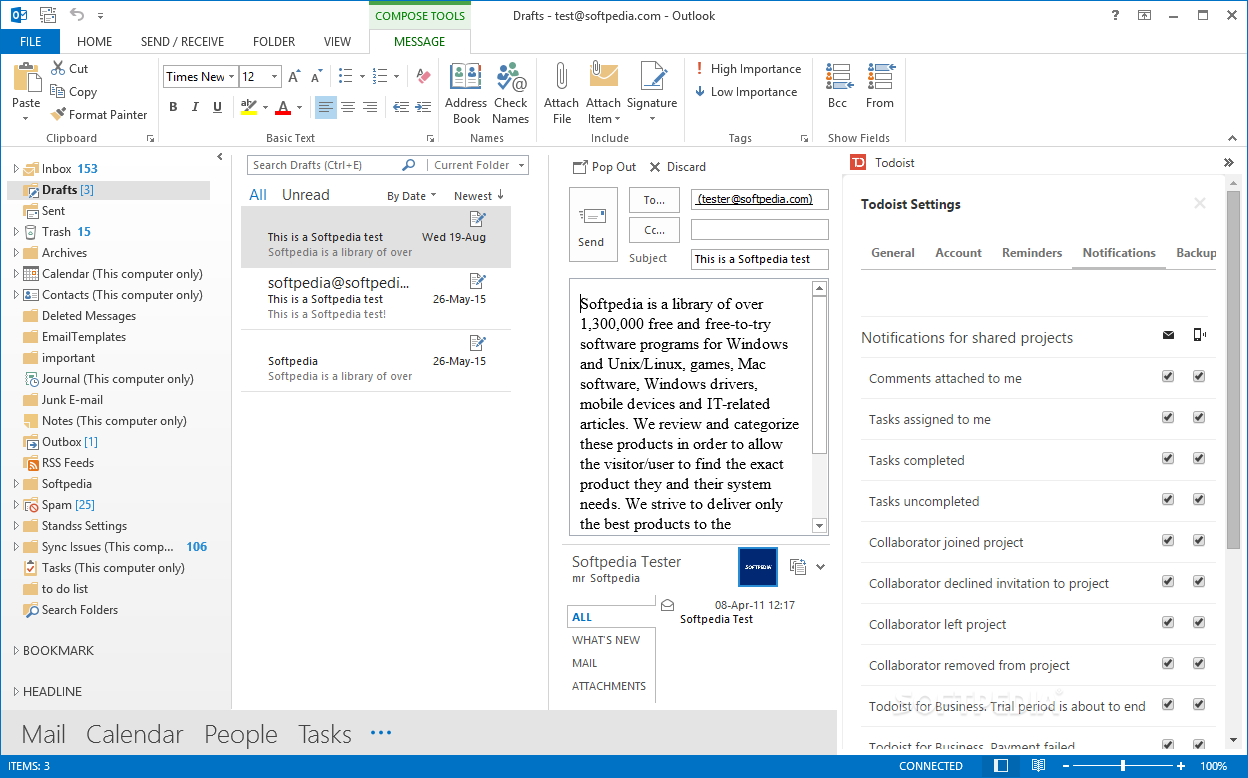
Task: Clear all formatting with eraser icon
Action: tap(423, 76)
